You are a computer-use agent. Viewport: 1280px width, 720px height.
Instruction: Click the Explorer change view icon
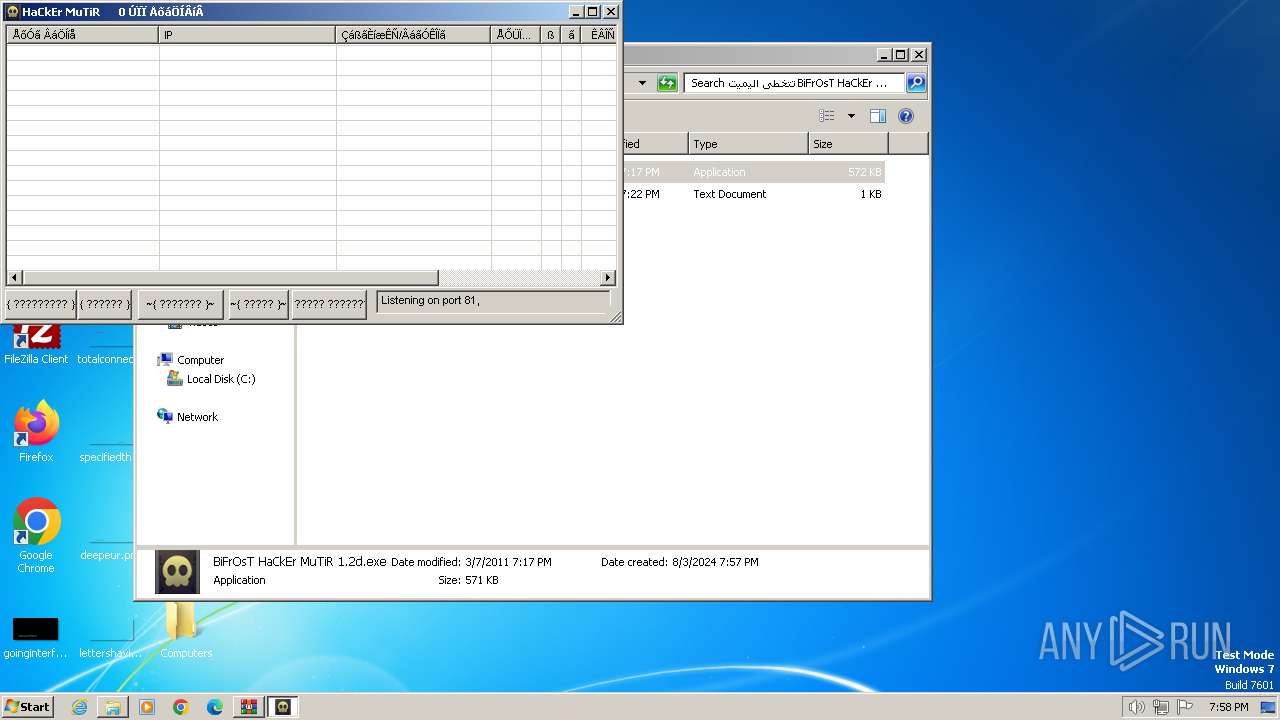[x=827, y=116]
